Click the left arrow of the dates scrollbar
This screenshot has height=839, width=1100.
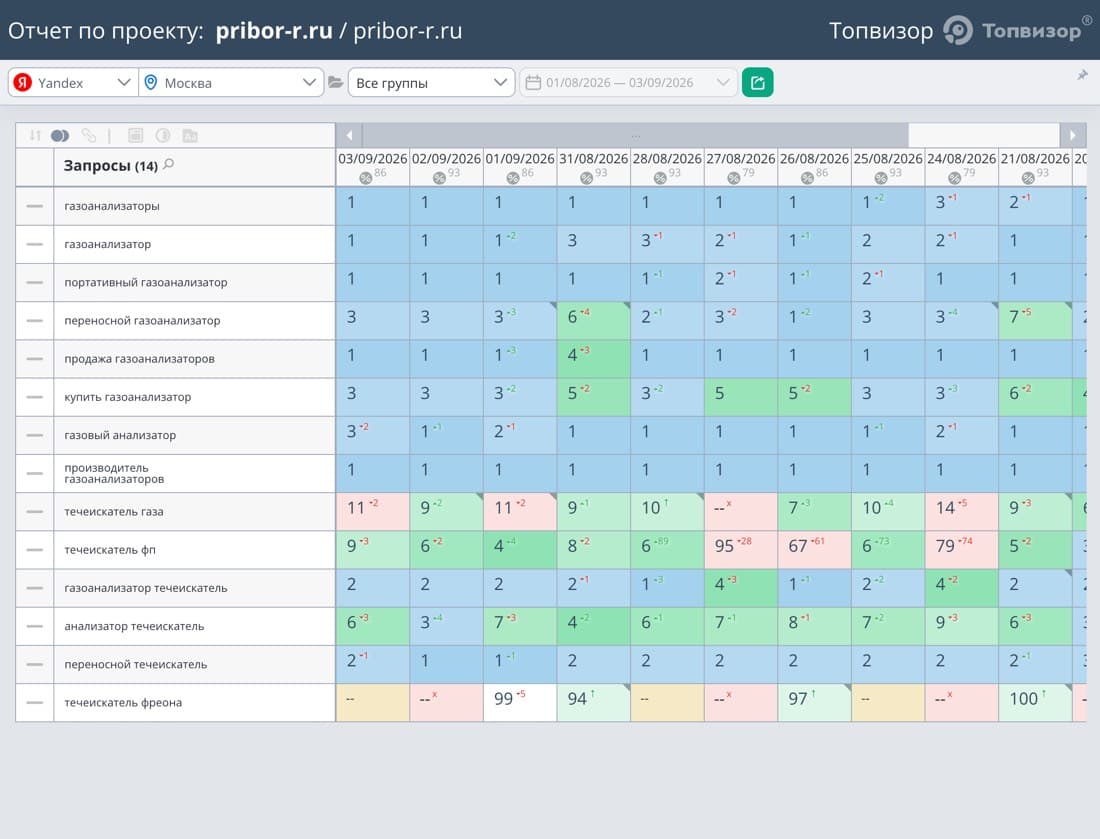tap(349, 135)
